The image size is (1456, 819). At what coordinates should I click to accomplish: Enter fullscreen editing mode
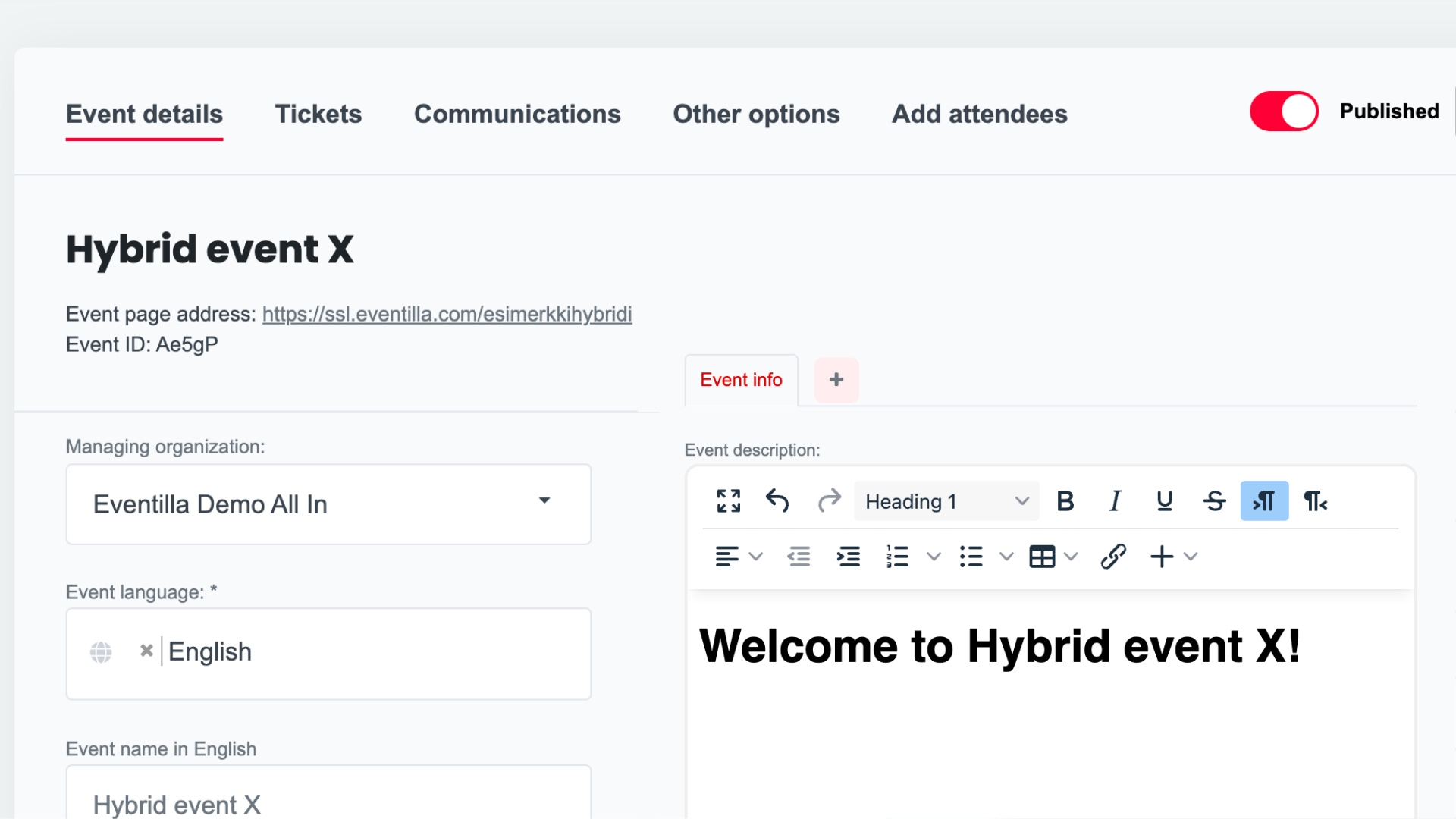(728, 500)
